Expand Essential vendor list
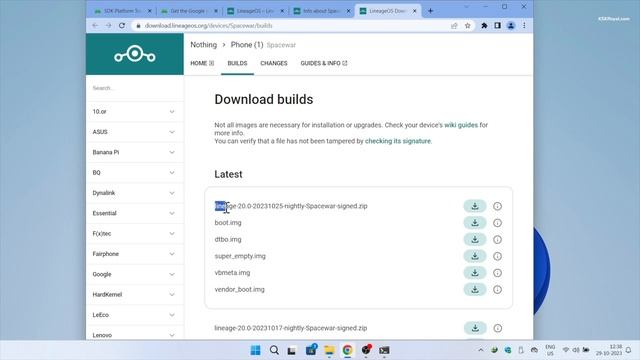Screen dimensions: 640x360 [x=134, y=213]
